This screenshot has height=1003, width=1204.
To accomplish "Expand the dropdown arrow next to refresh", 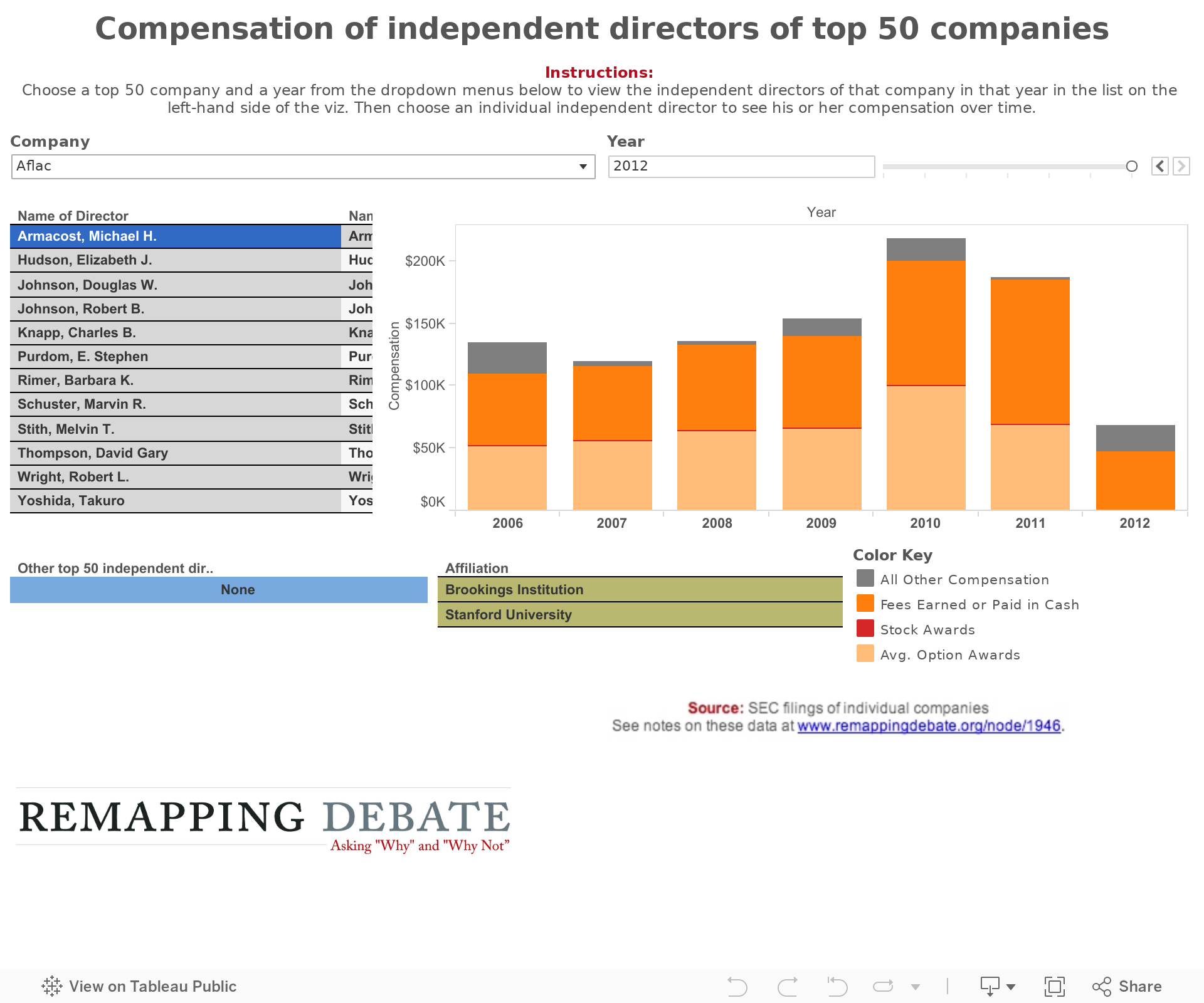I will pyautogui.click(x=916, y=987).
